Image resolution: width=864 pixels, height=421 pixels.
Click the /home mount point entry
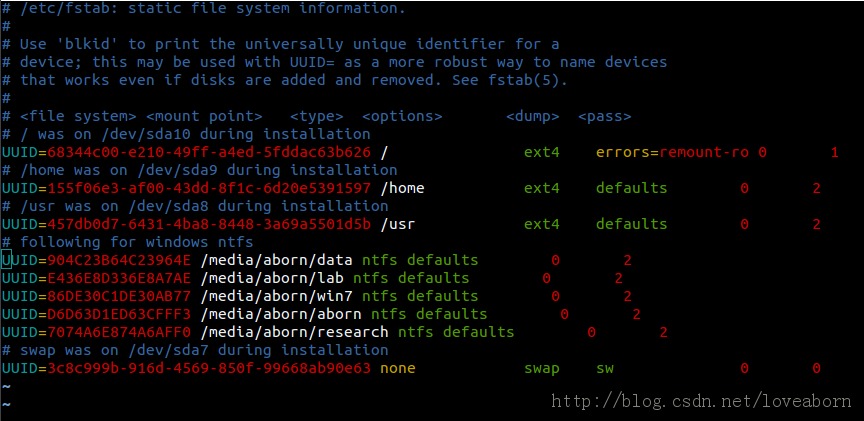click(x=402, y=188)
